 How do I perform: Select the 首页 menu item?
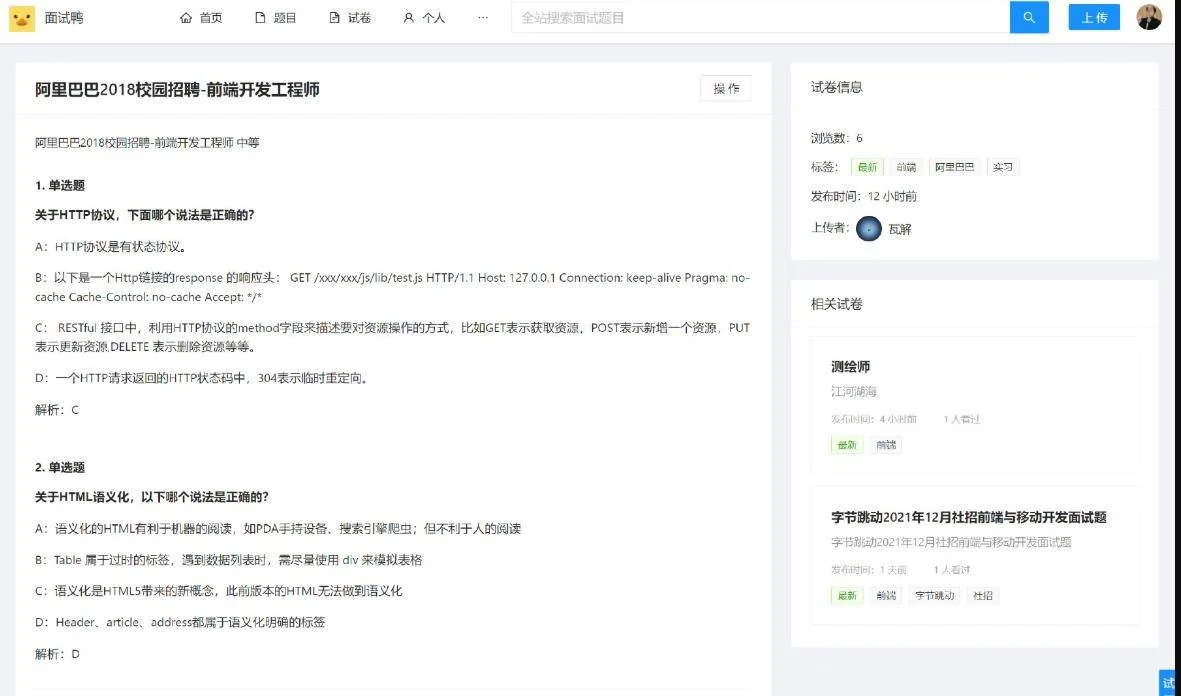(x=211, y=17)
